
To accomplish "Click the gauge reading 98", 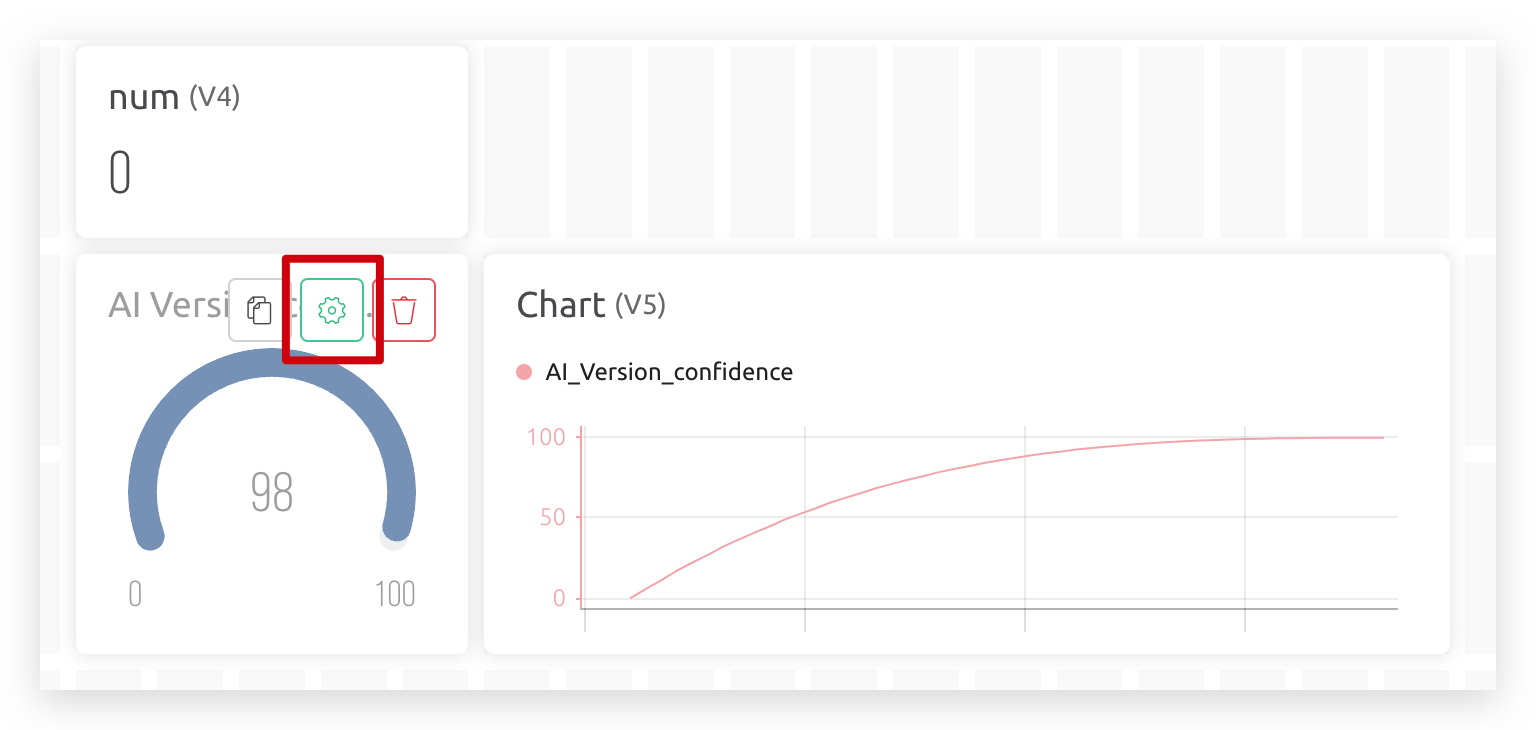I will [272, 492].
